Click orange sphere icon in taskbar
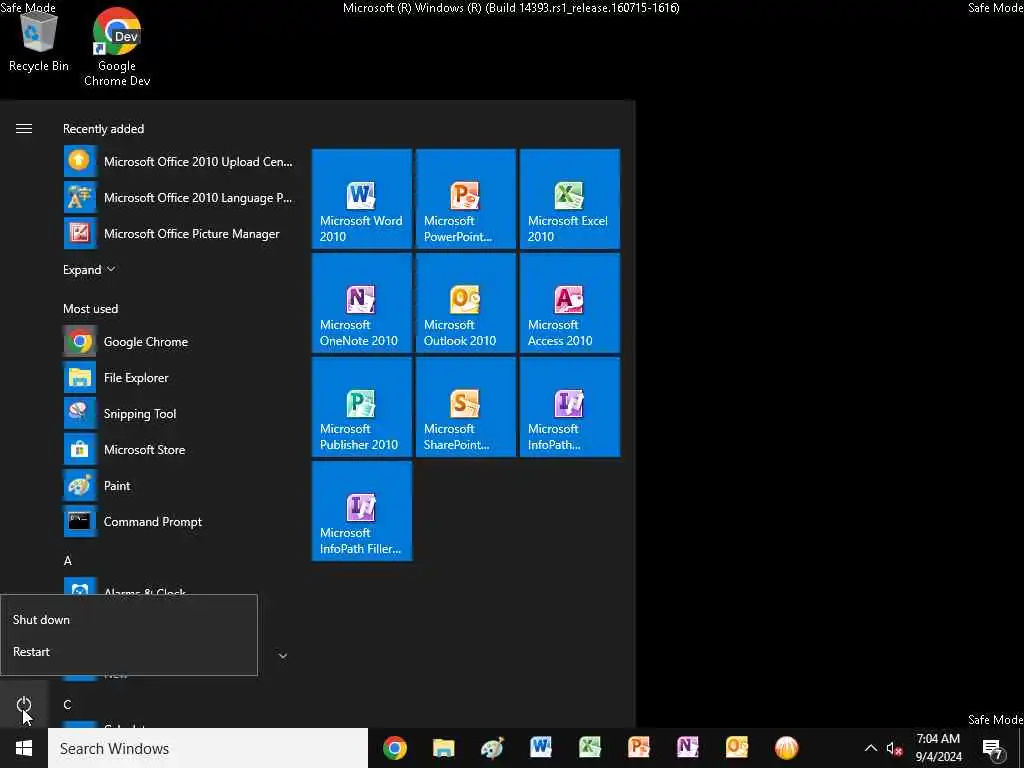The width and height of the screenshot is (1024, 768). 786,748
